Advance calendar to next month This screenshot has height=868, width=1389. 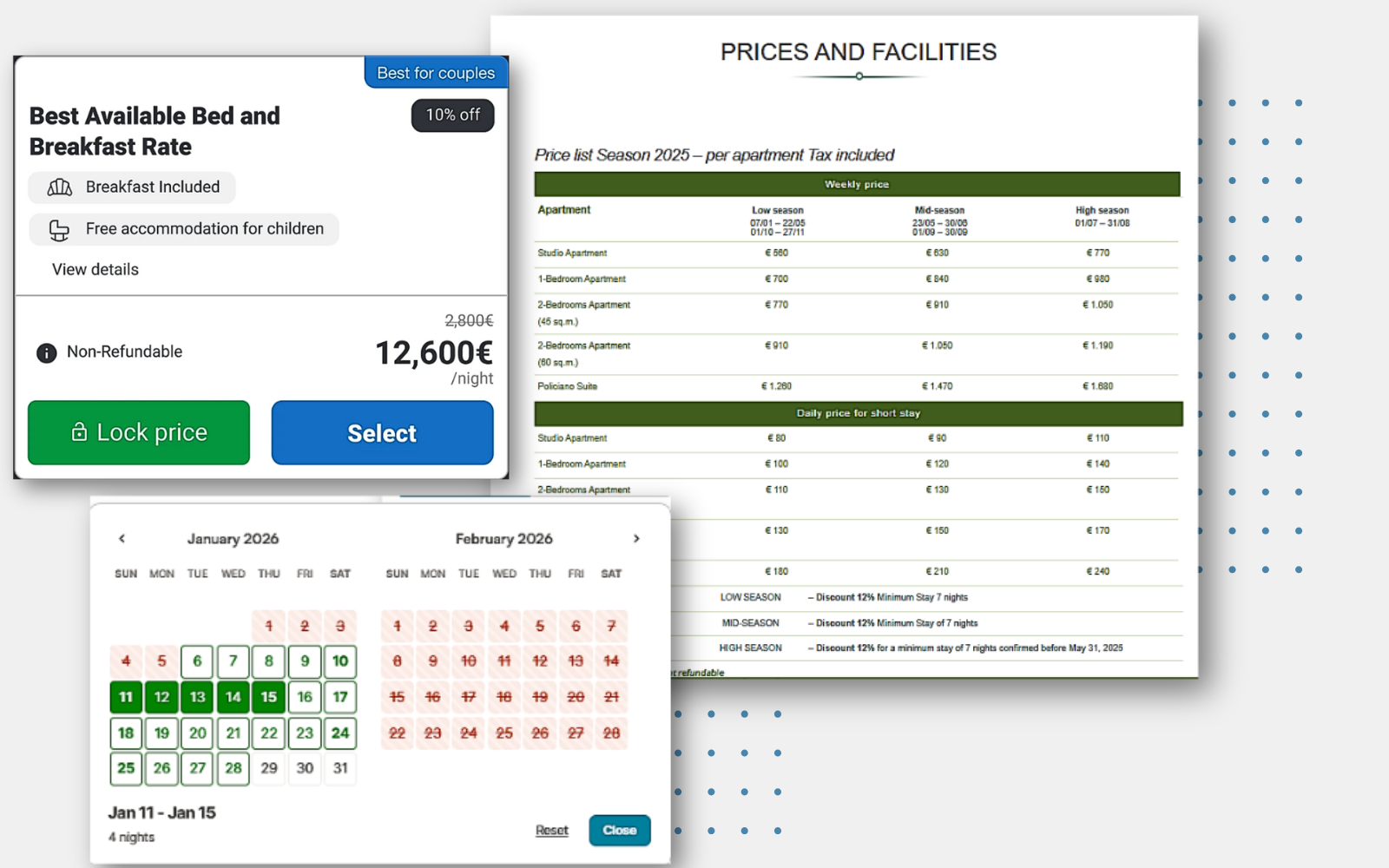(x=636, y=539)
